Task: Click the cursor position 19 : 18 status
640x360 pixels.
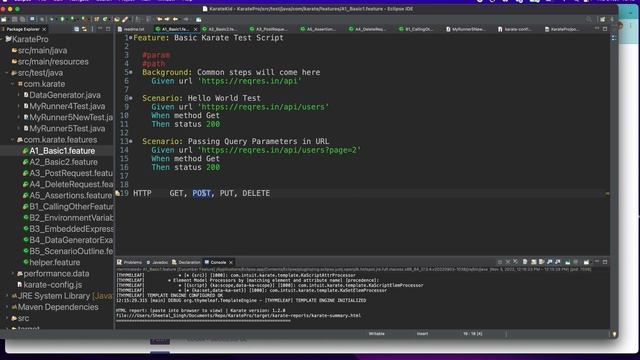Action: tap(473, 334)
